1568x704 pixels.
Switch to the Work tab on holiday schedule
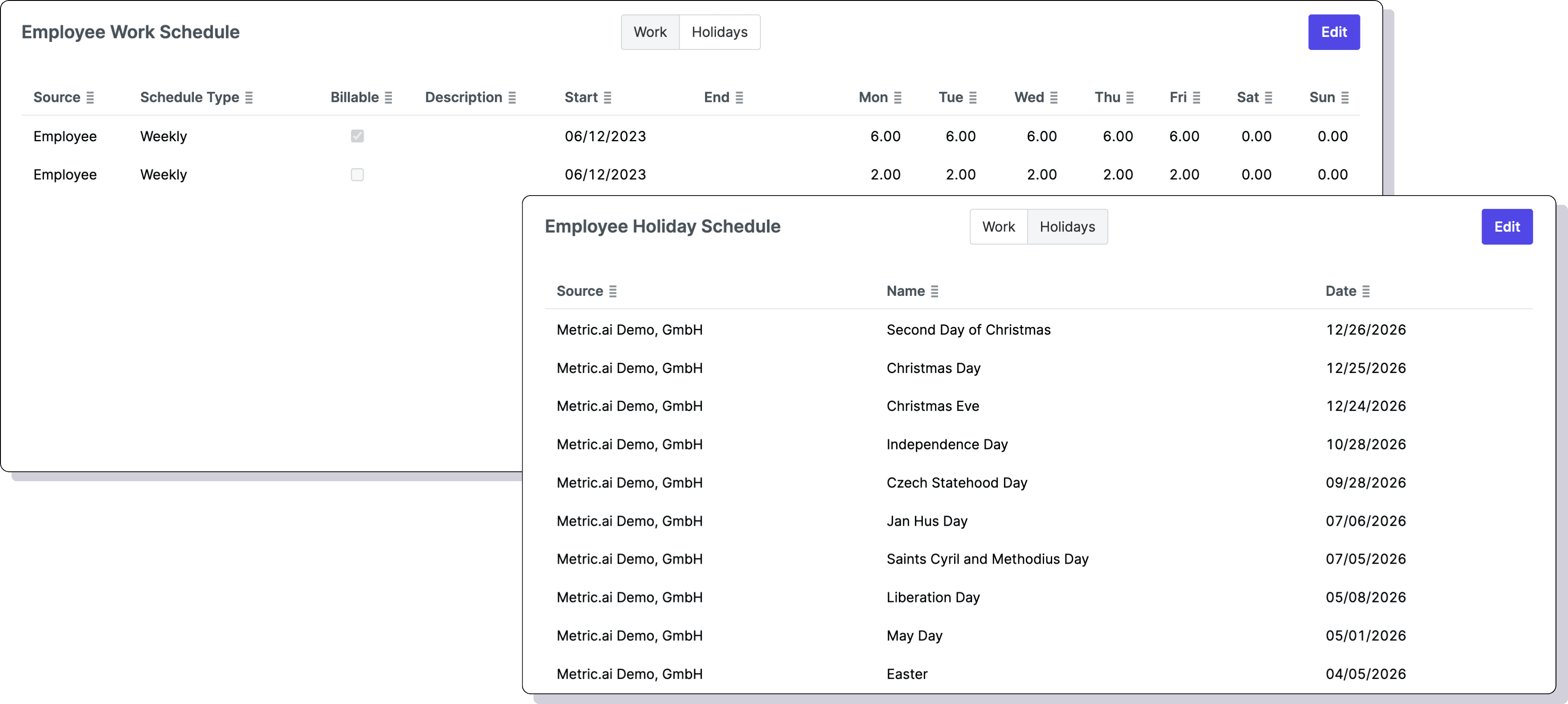point(998,226)
